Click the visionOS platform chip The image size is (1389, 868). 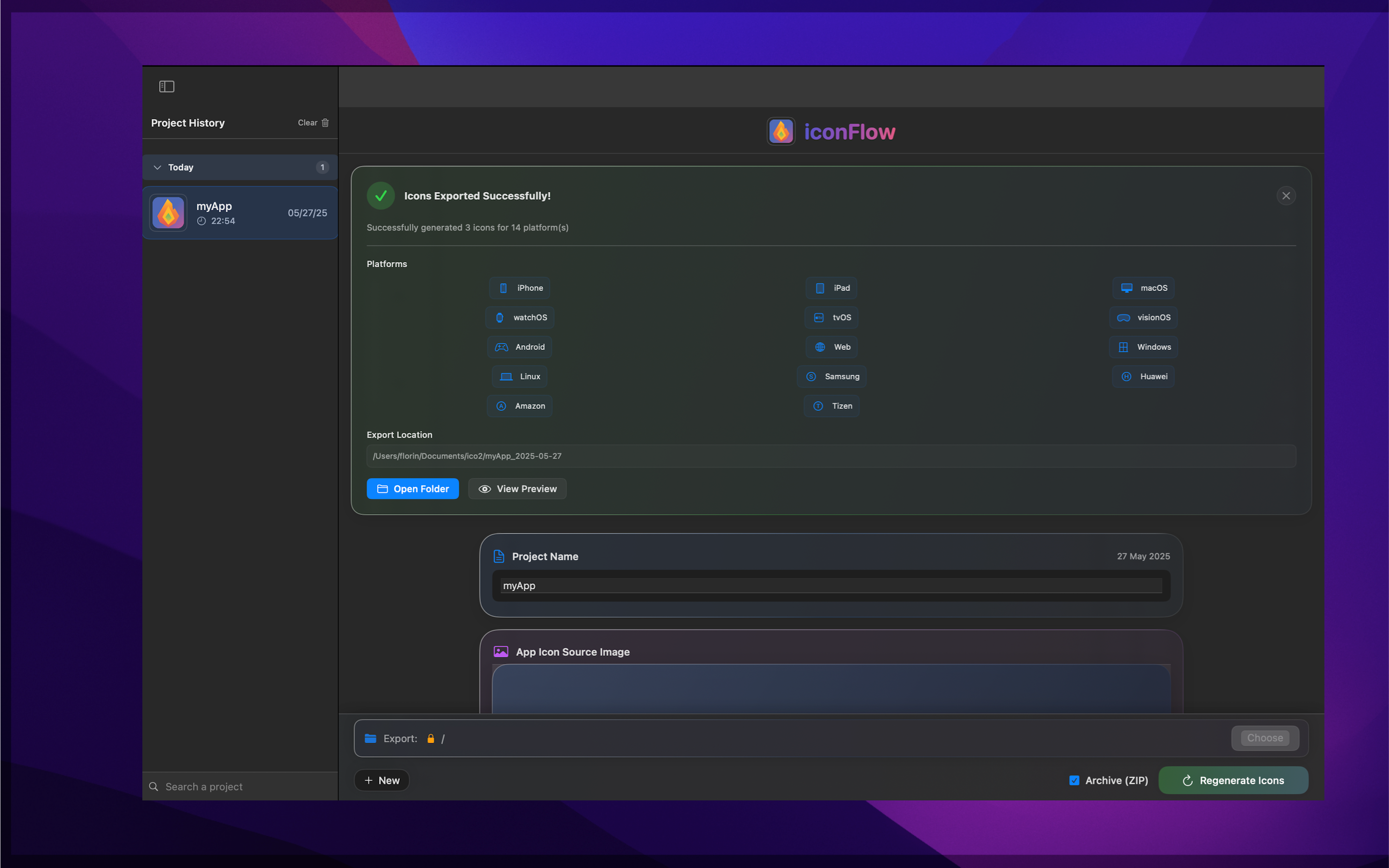1144,317
